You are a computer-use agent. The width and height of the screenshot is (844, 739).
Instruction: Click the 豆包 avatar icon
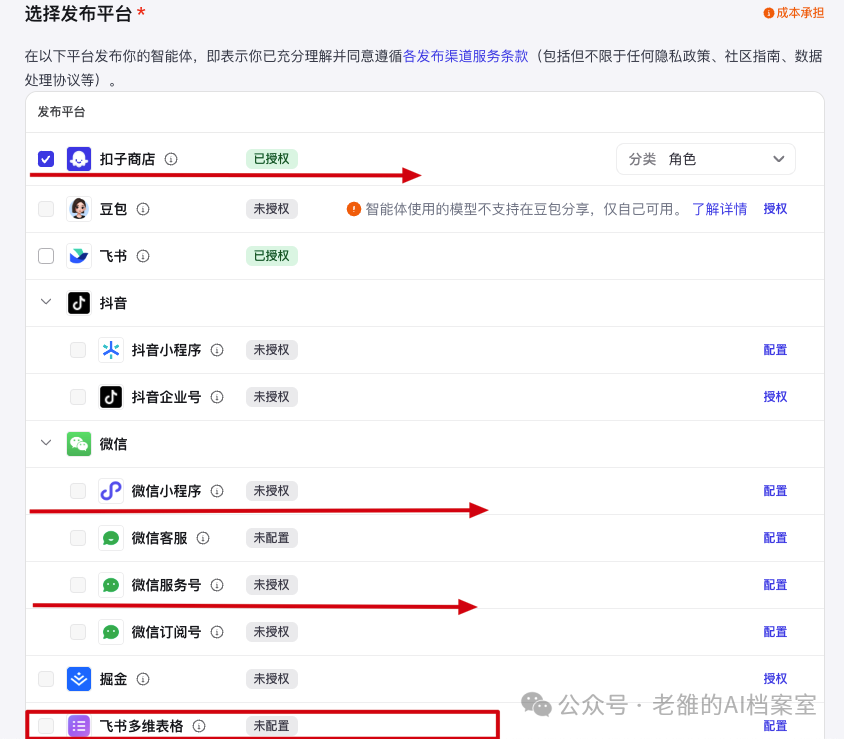[x=79, y=209]
